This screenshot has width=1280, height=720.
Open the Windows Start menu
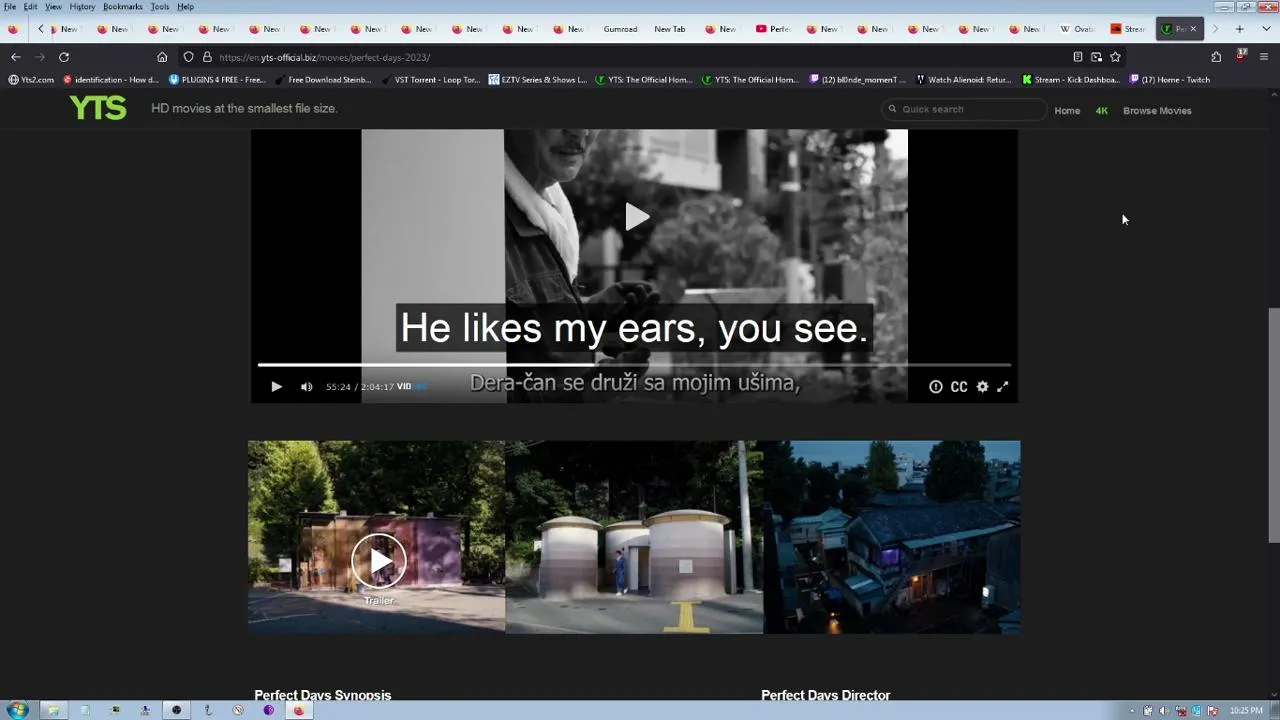17,710
